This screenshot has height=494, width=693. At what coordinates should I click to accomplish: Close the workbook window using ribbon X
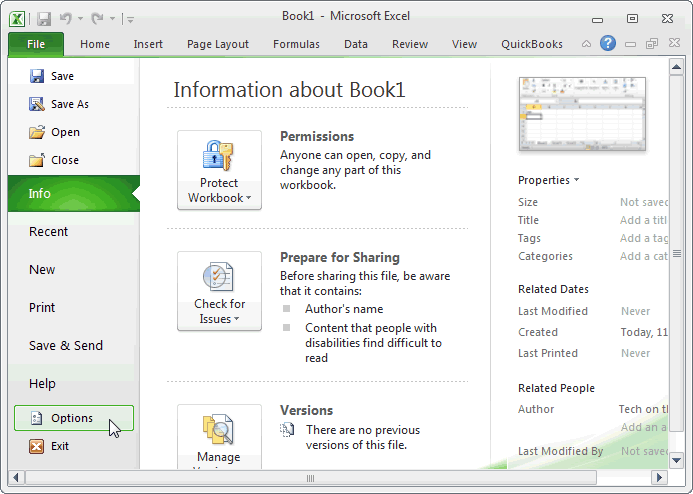(674, 43)
